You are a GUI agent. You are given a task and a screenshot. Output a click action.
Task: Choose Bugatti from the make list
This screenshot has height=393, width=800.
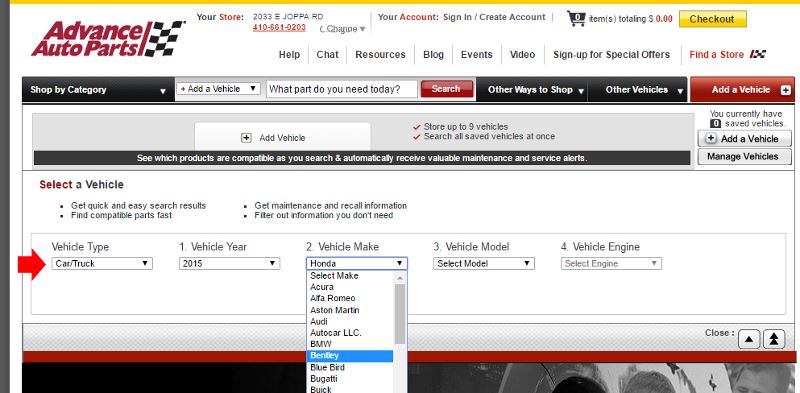pos(350,379)
